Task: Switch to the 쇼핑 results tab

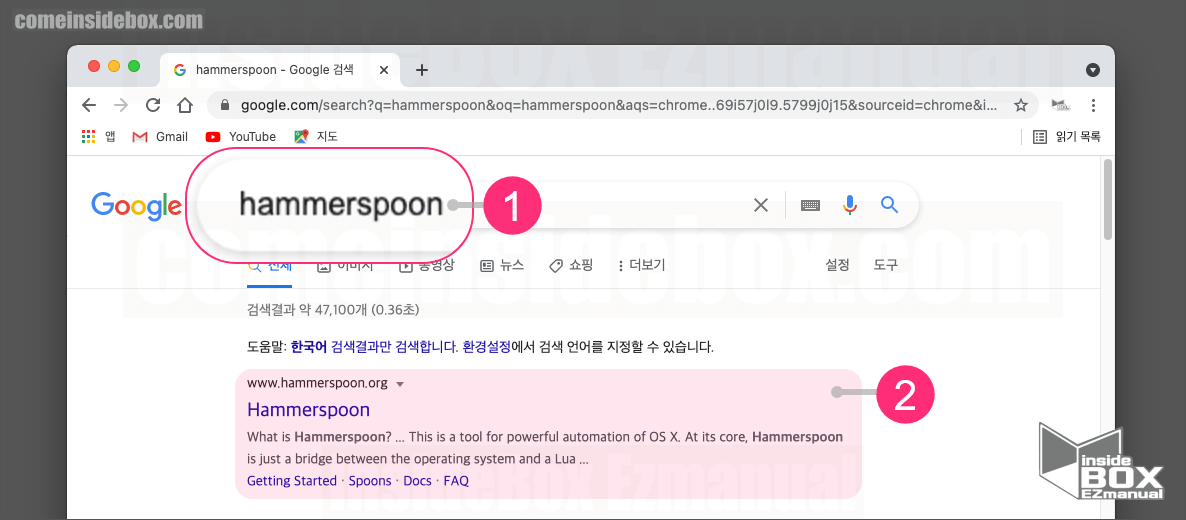Action: 571,266
